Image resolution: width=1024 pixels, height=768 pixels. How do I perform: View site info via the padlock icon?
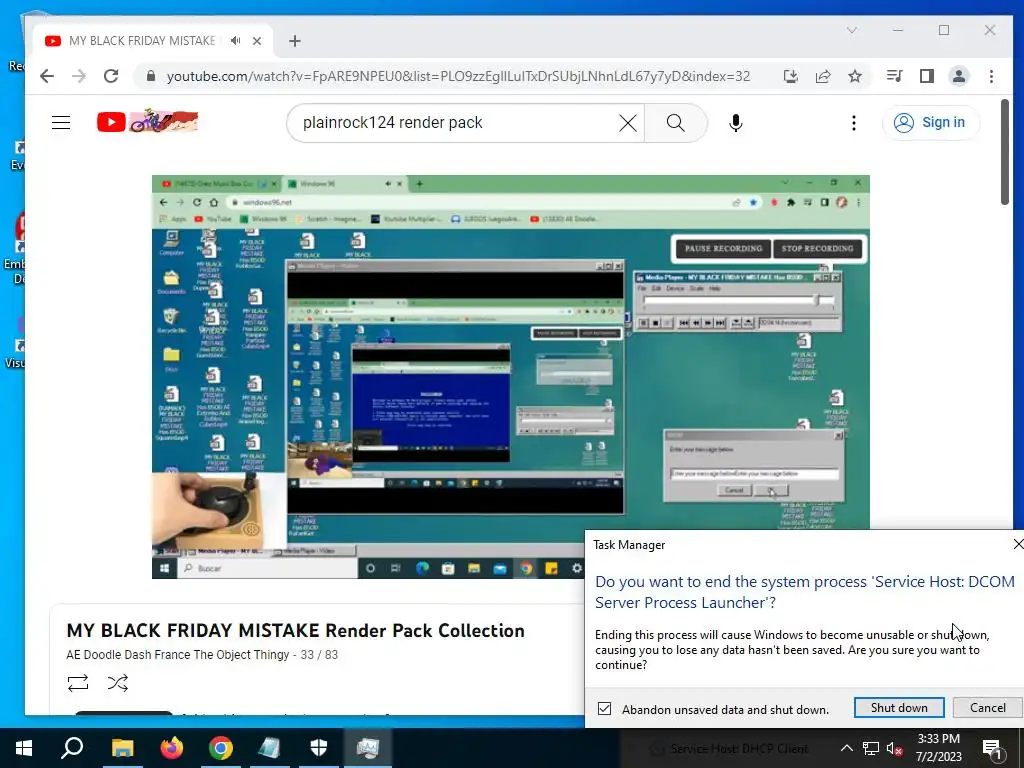tap(151, 76)
